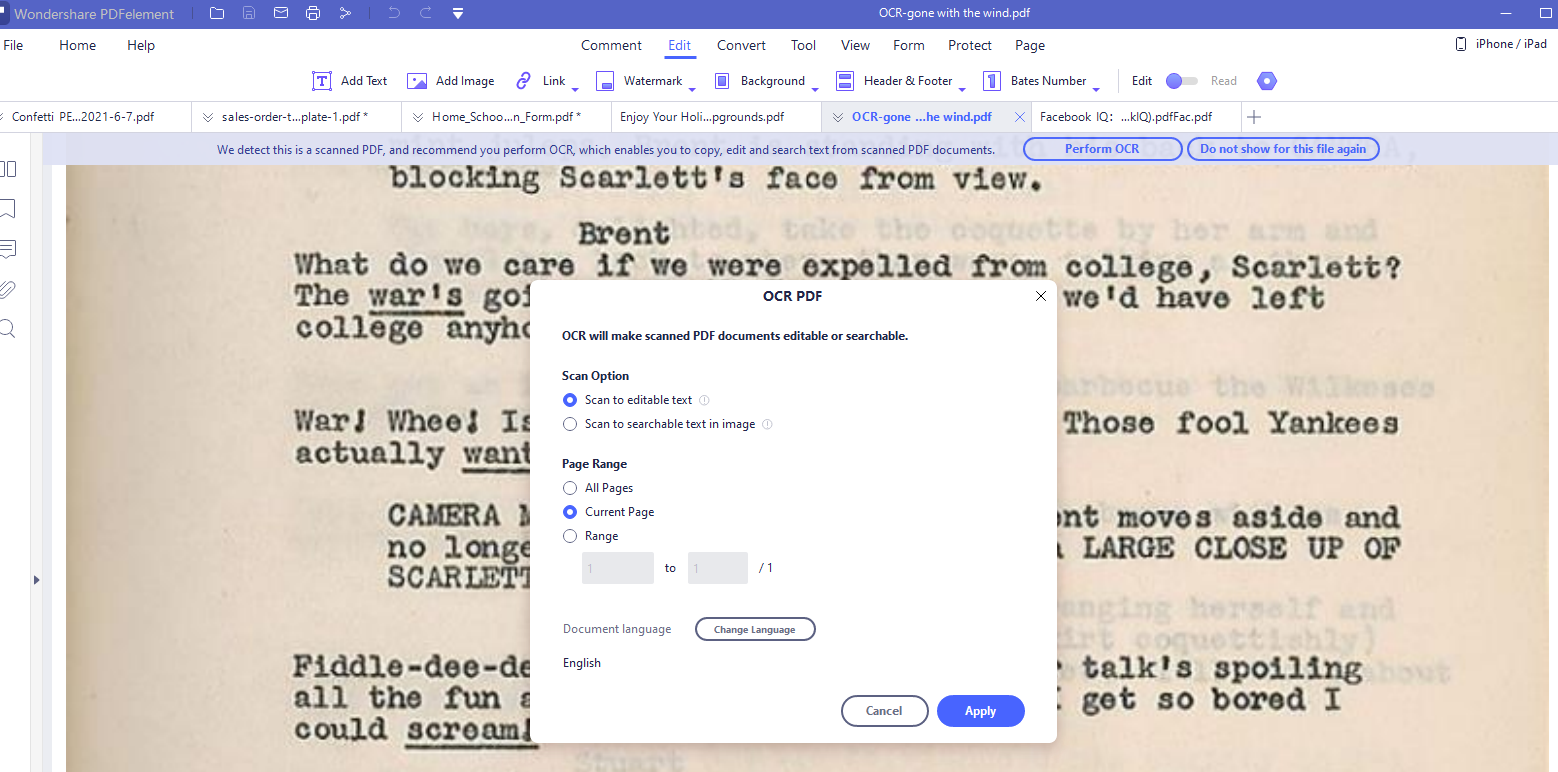Open the Facebook IQ document tab
Image resolution: width=1558 pixels, height=772 pixels.
tap(1136, 117)
